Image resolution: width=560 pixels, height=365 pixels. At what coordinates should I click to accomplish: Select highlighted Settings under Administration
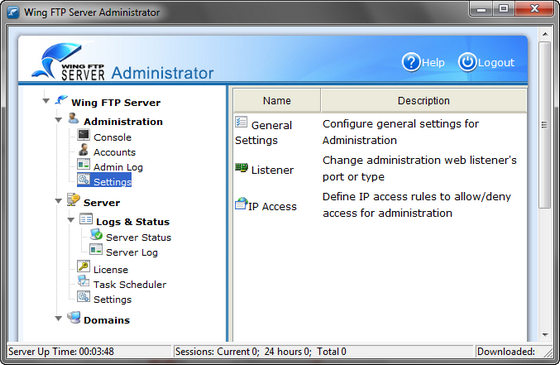[112, 182]
